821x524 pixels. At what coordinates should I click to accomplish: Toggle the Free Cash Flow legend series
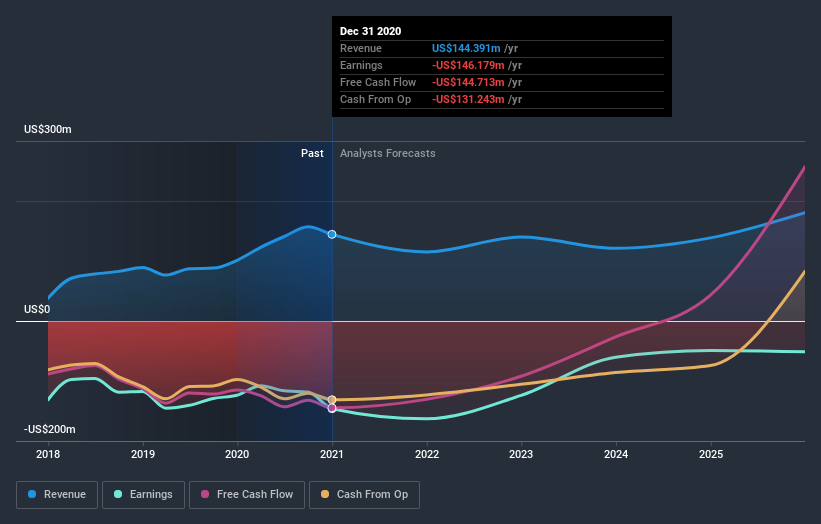tap(247, 495)
